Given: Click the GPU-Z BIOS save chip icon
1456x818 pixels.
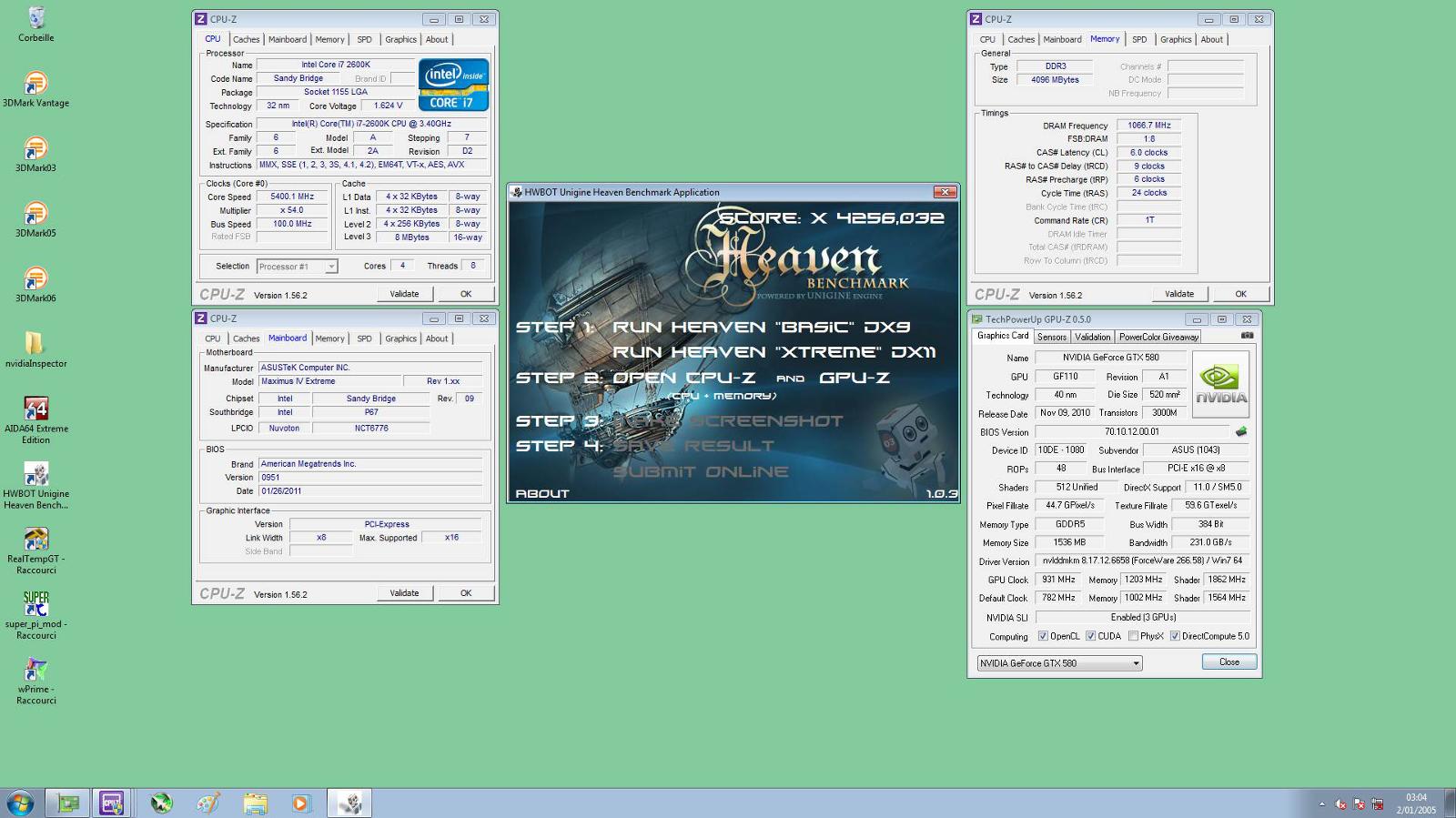Looking at the screenshot, I should (x=1240, y=431).
